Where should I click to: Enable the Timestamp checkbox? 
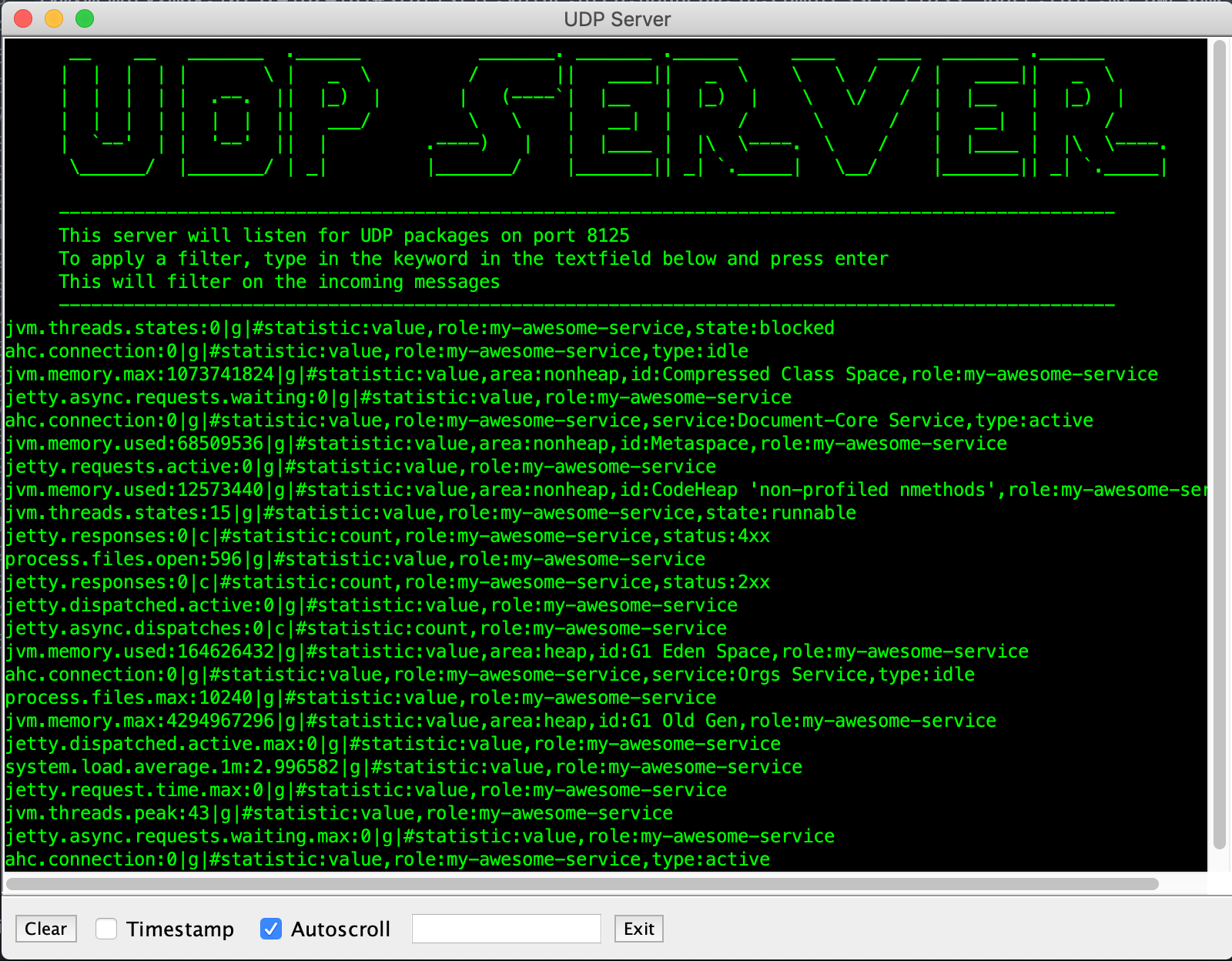click(x=106, y=929)
